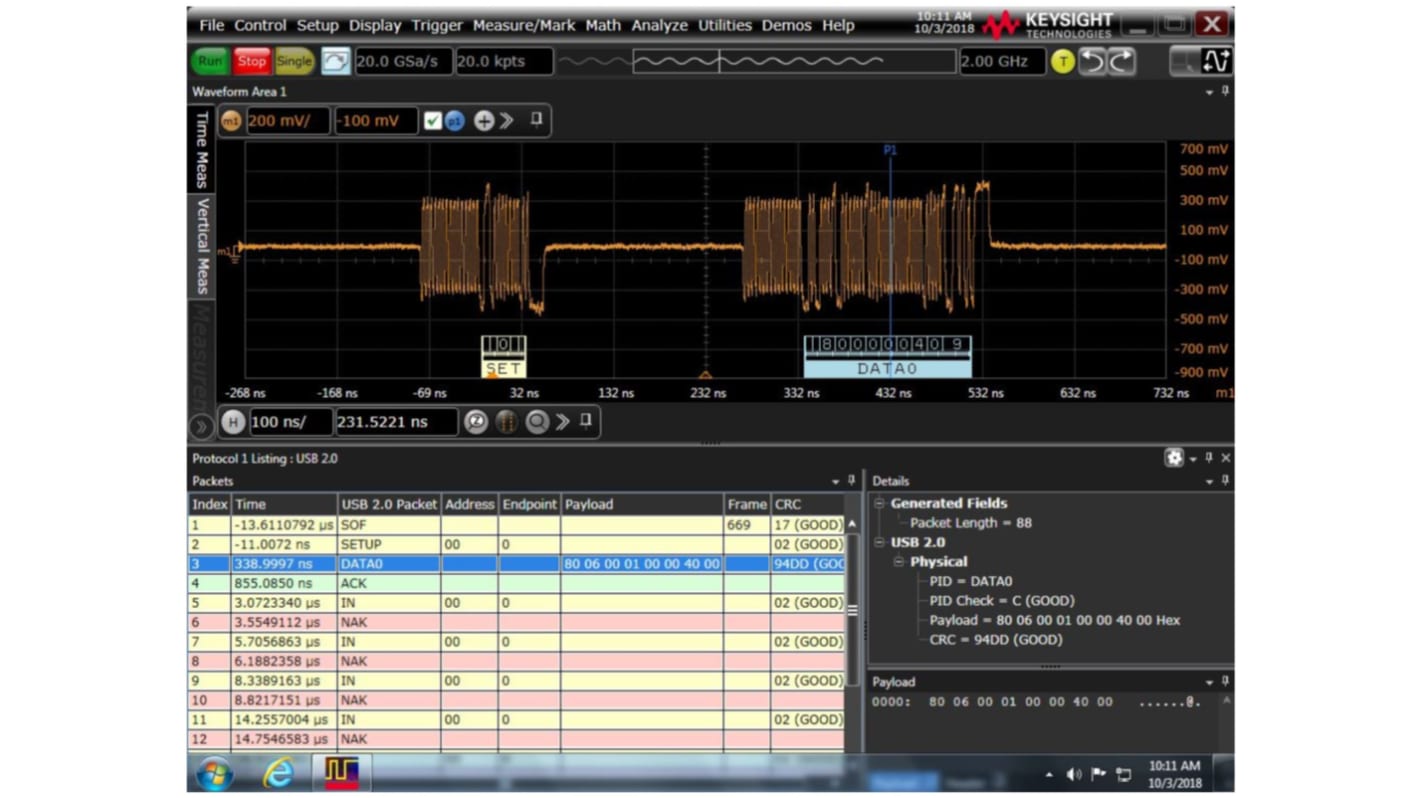Screen dimensions: 1420x798
Task: Open the Packets pane dropdown arrow
Action: tap(836, 482)
